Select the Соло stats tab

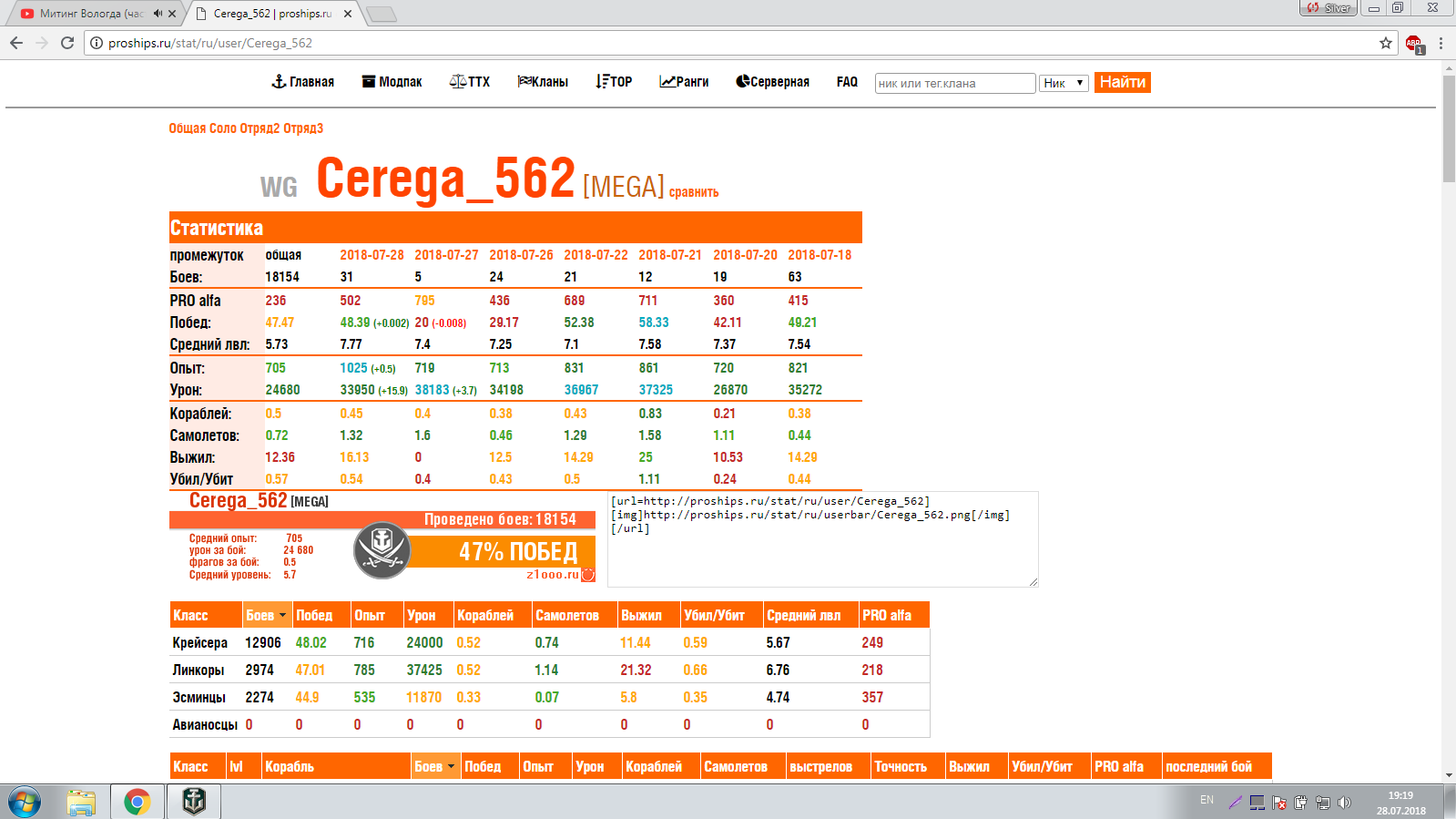223,128
